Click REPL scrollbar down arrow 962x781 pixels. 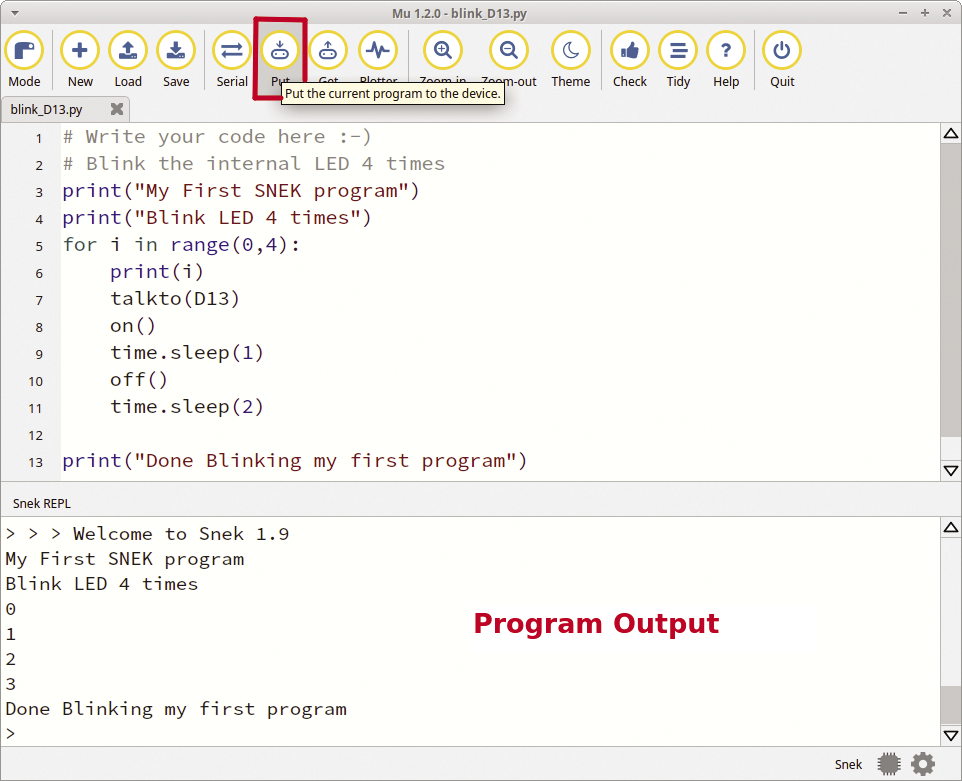point(951,735)
